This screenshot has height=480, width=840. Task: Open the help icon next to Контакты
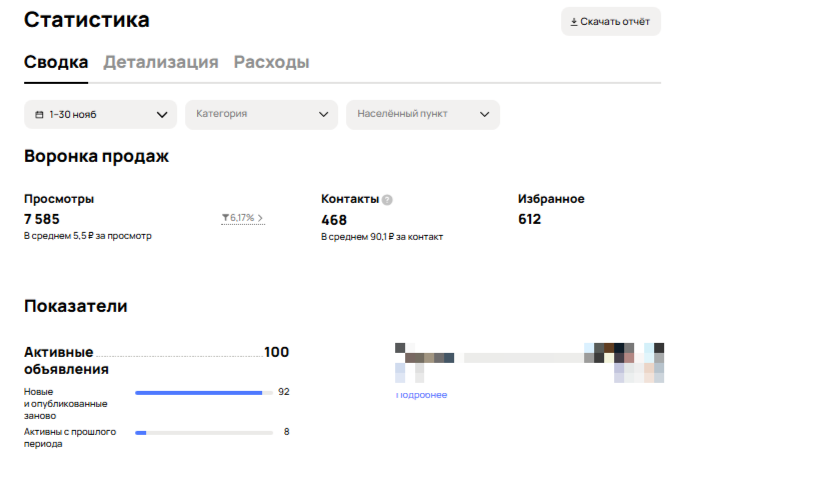point(387,200)
